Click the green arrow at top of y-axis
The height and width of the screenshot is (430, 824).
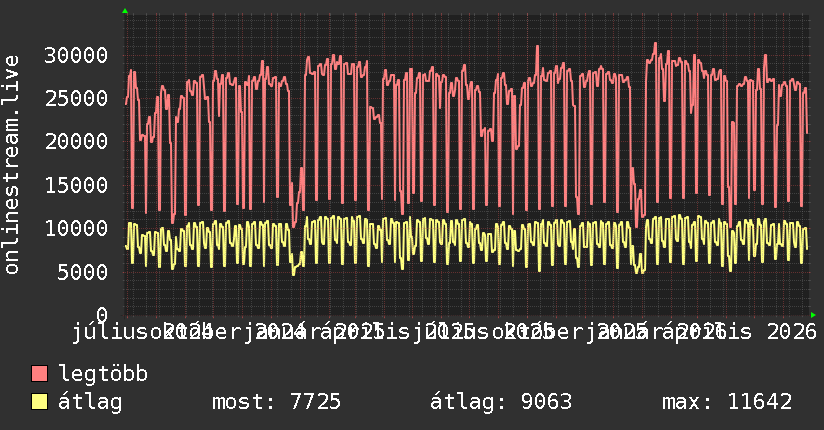[125, 11]
